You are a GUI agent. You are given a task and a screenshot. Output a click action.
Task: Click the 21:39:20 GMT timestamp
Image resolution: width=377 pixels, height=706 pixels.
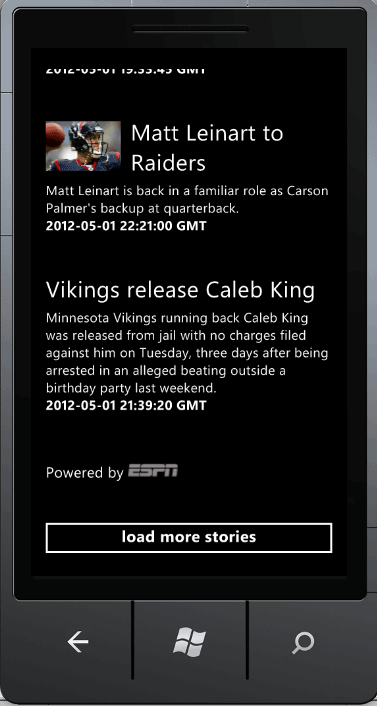coord(126,405)
